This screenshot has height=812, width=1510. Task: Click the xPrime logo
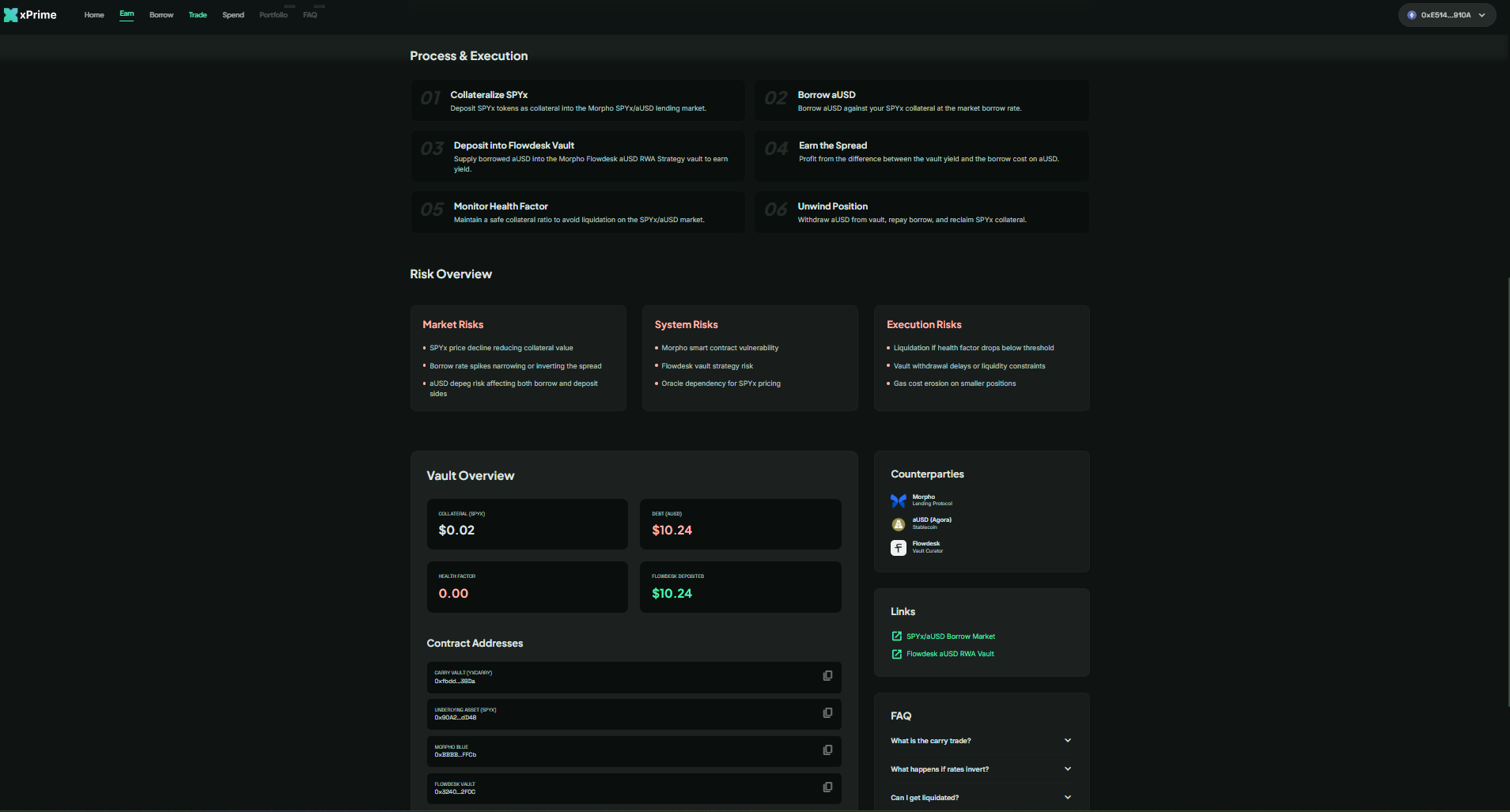pos(31,15)
